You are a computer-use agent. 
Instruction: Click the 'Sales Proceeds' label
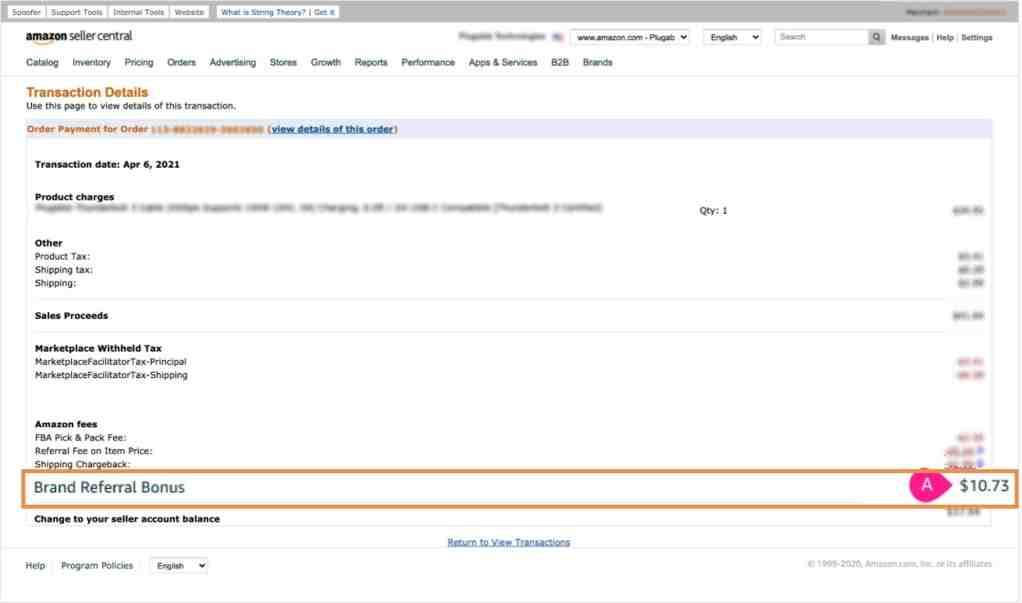72,316
